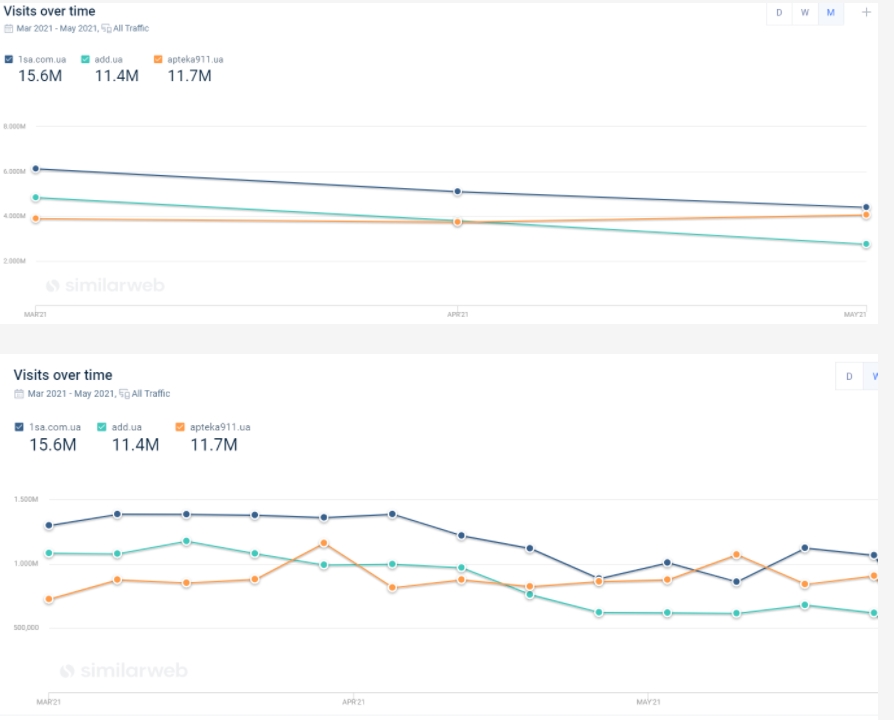This screenshot has height=720, width=894.
Task: Select D granularity in the bottom chart
Action: 849,377
